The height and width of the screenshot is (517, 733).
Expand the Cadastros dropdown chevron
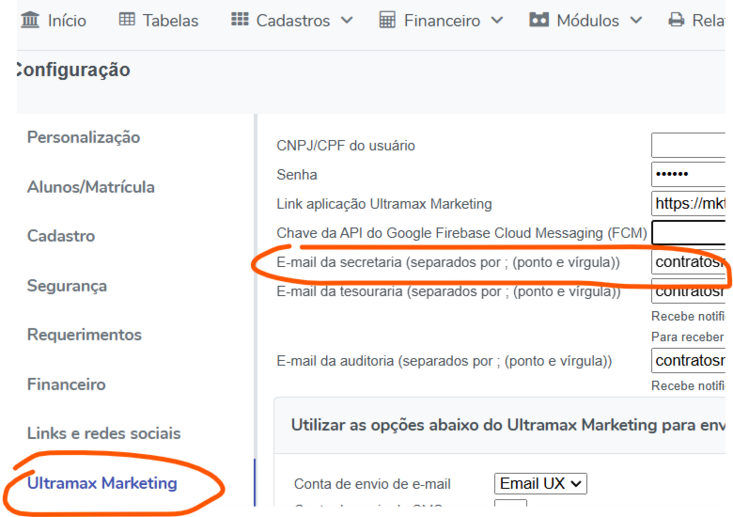(x=346, y=20)
